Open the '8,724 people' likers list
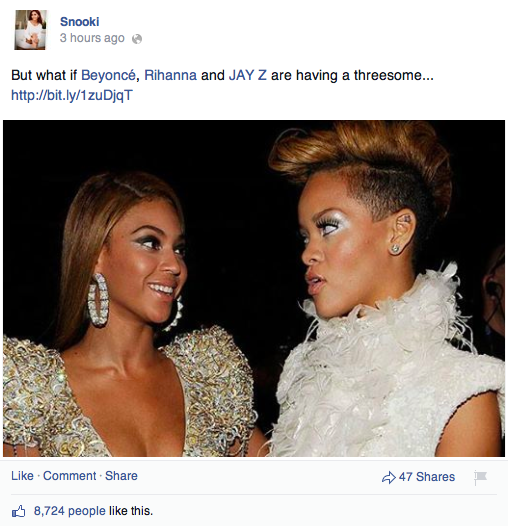This screenshot has height=526, width=508. [x=69, y=511]
